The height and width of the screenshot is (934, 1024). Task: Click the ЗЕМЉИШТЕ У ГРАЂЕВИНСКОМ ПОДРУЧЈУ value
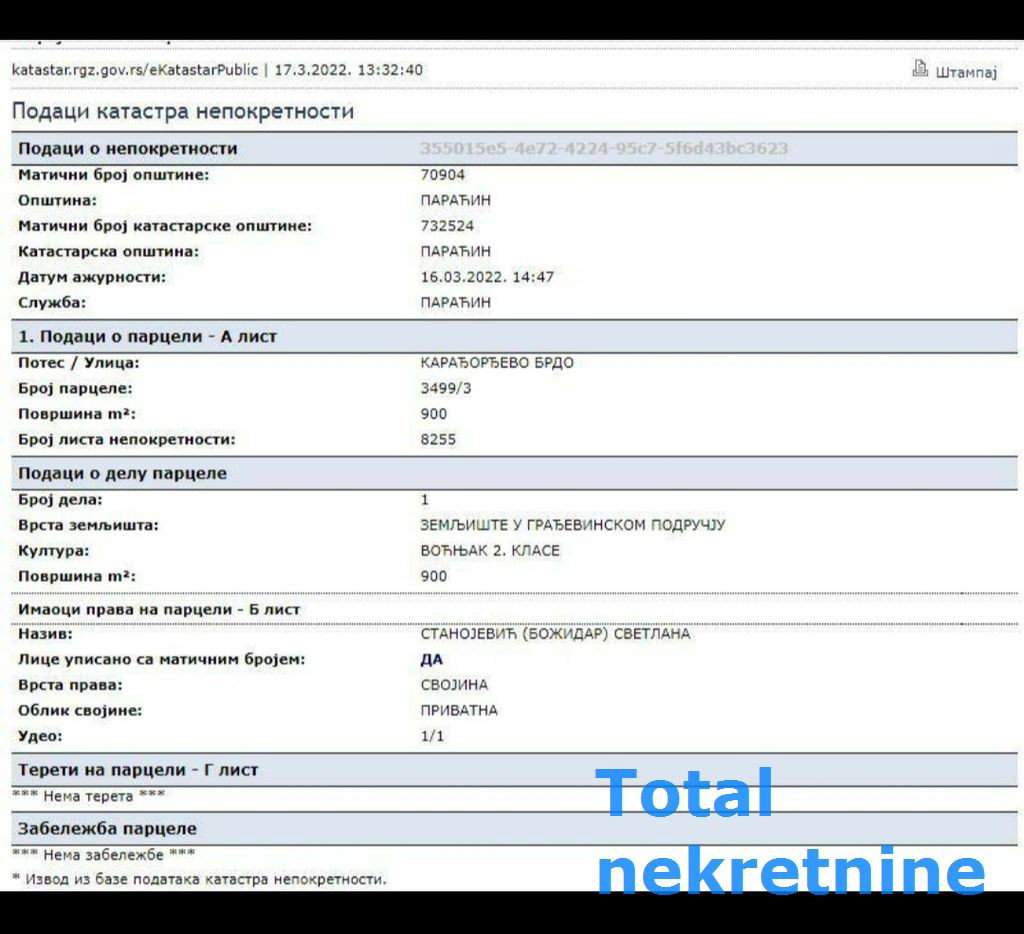(573, 525)
